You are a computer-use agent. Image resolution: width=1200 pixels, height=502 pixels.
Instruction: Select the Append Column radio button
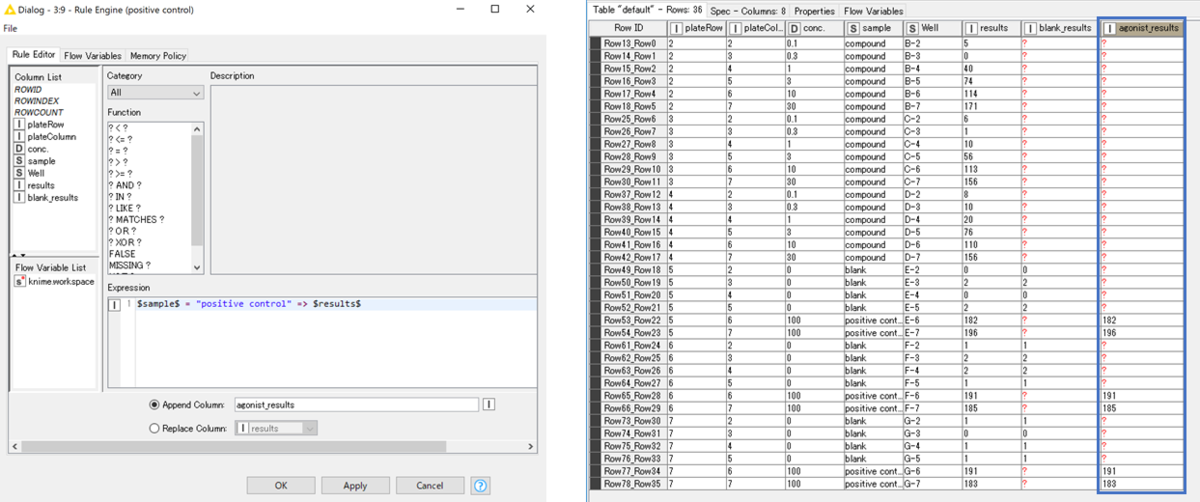point(154,405)
